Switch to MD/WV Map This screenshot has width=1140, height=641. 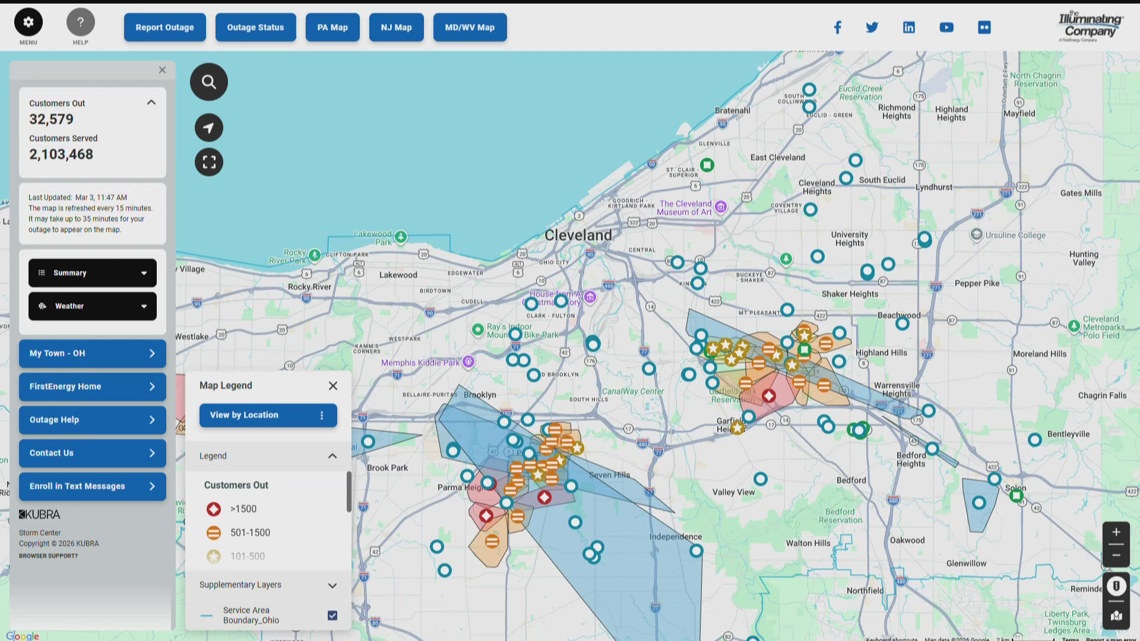pos(470,28)
